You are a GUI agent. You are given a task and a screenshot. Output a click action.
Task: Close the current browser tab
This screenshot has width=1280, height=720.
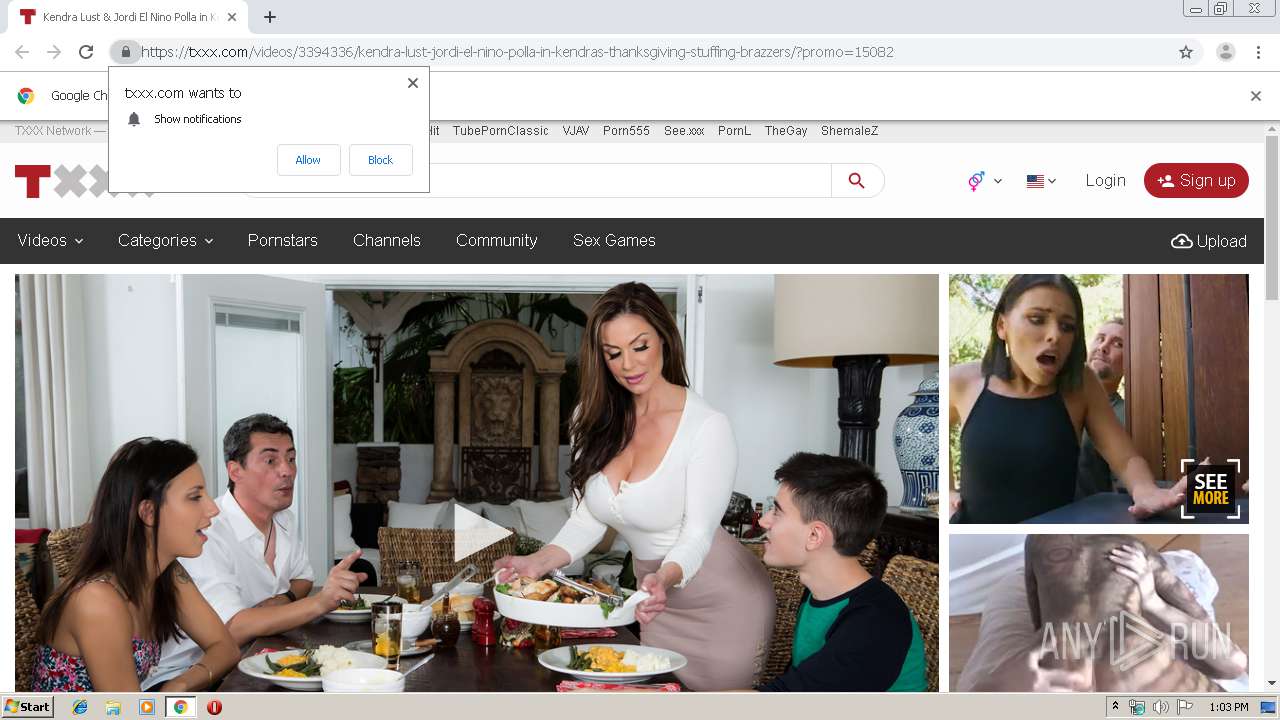point(233,17)
